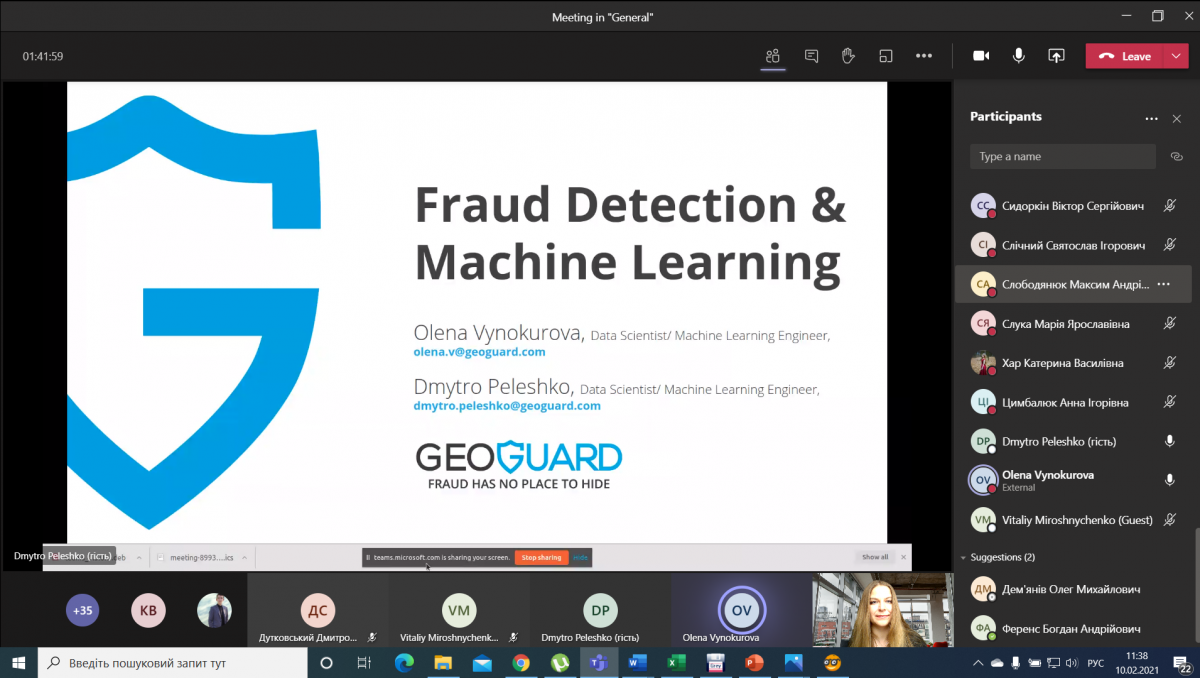
Task: Show the +35 additional participants
Action: pos(83,609)
